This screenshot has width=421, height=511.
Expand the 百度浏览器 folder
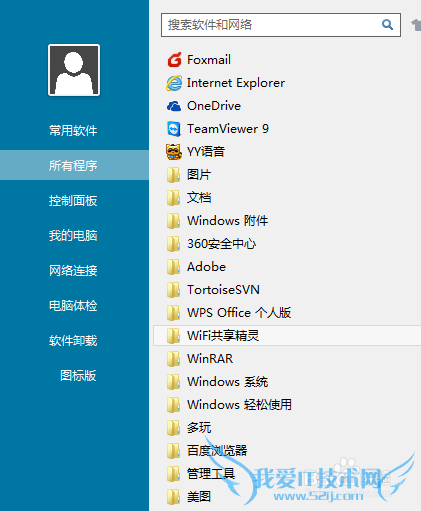pyautogui.click(x=217, y=451)
